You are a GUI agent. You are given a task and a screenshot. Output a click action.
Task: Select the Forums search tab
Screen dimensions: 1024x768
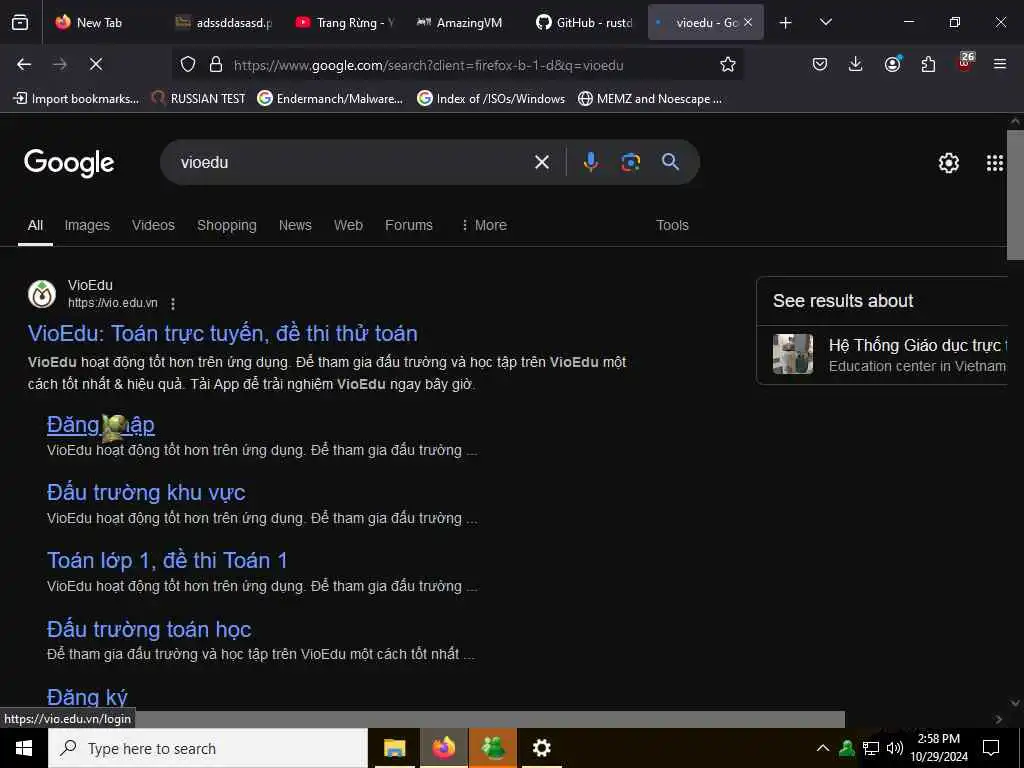[409, 225]
